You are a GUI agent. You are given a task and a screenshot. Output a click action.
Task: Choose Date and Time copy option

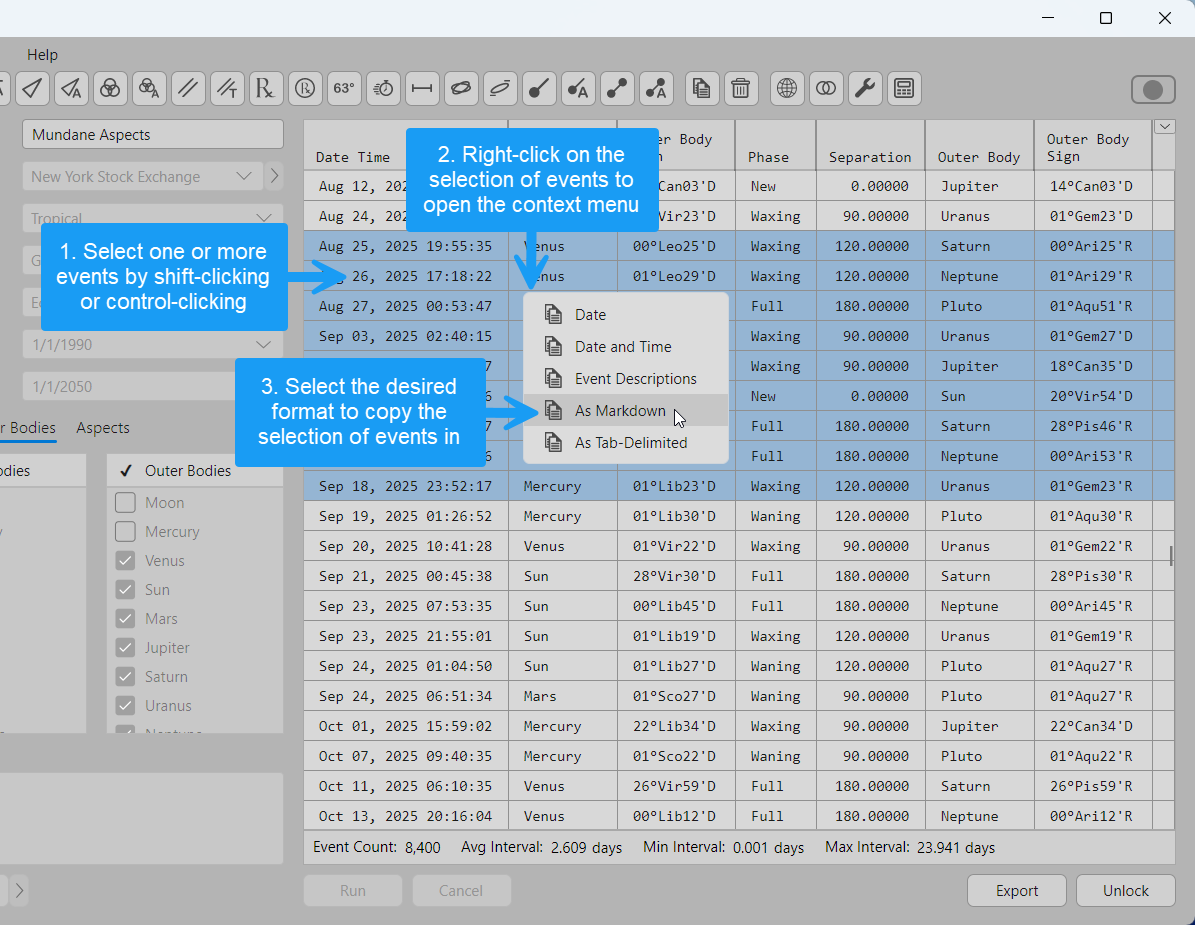(x=626, y=347)
